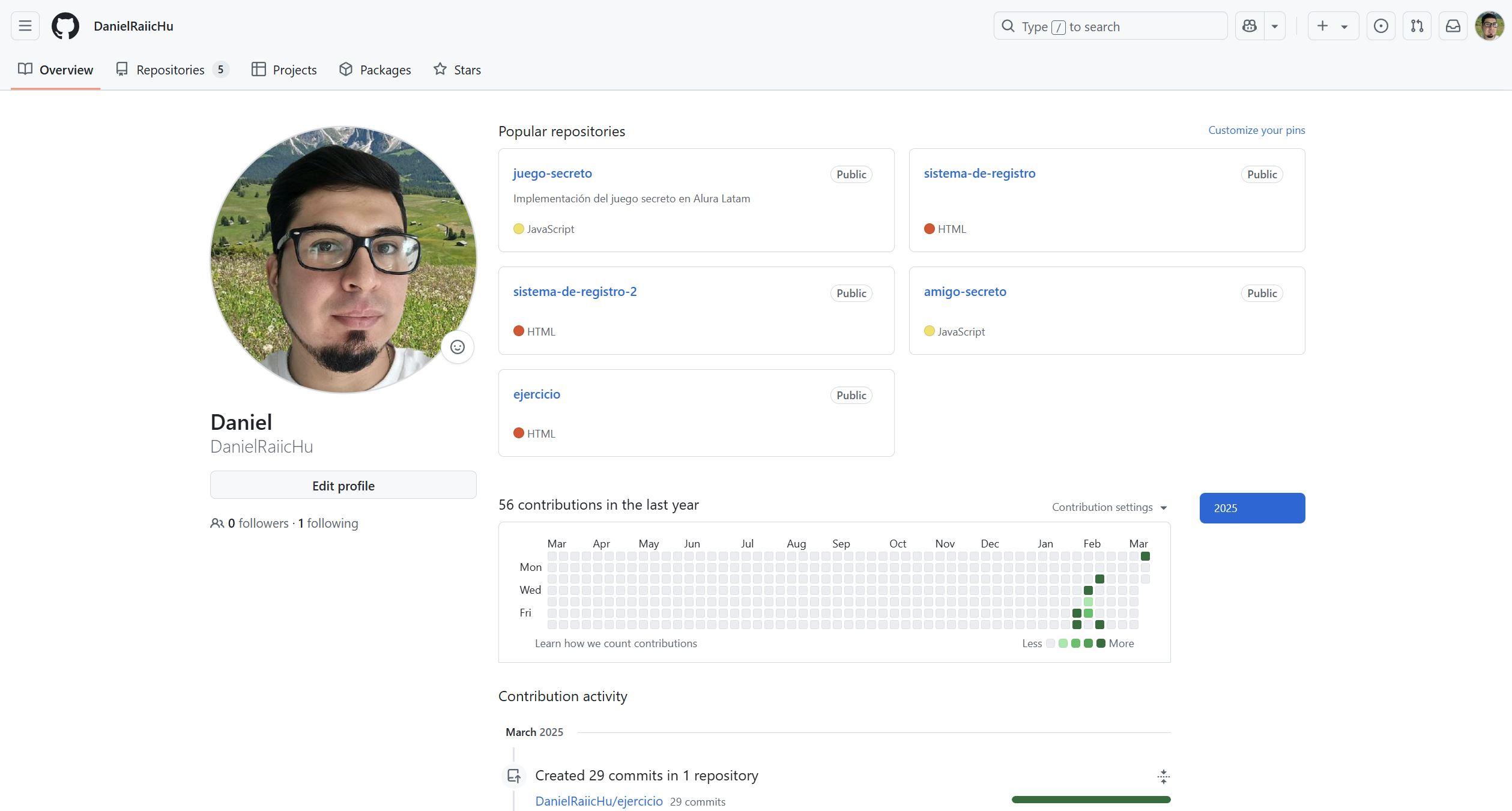Open DanielRaiicHu/ejercicio activity link
This screenshot has height=811, width=1512.
click(599, 801)
